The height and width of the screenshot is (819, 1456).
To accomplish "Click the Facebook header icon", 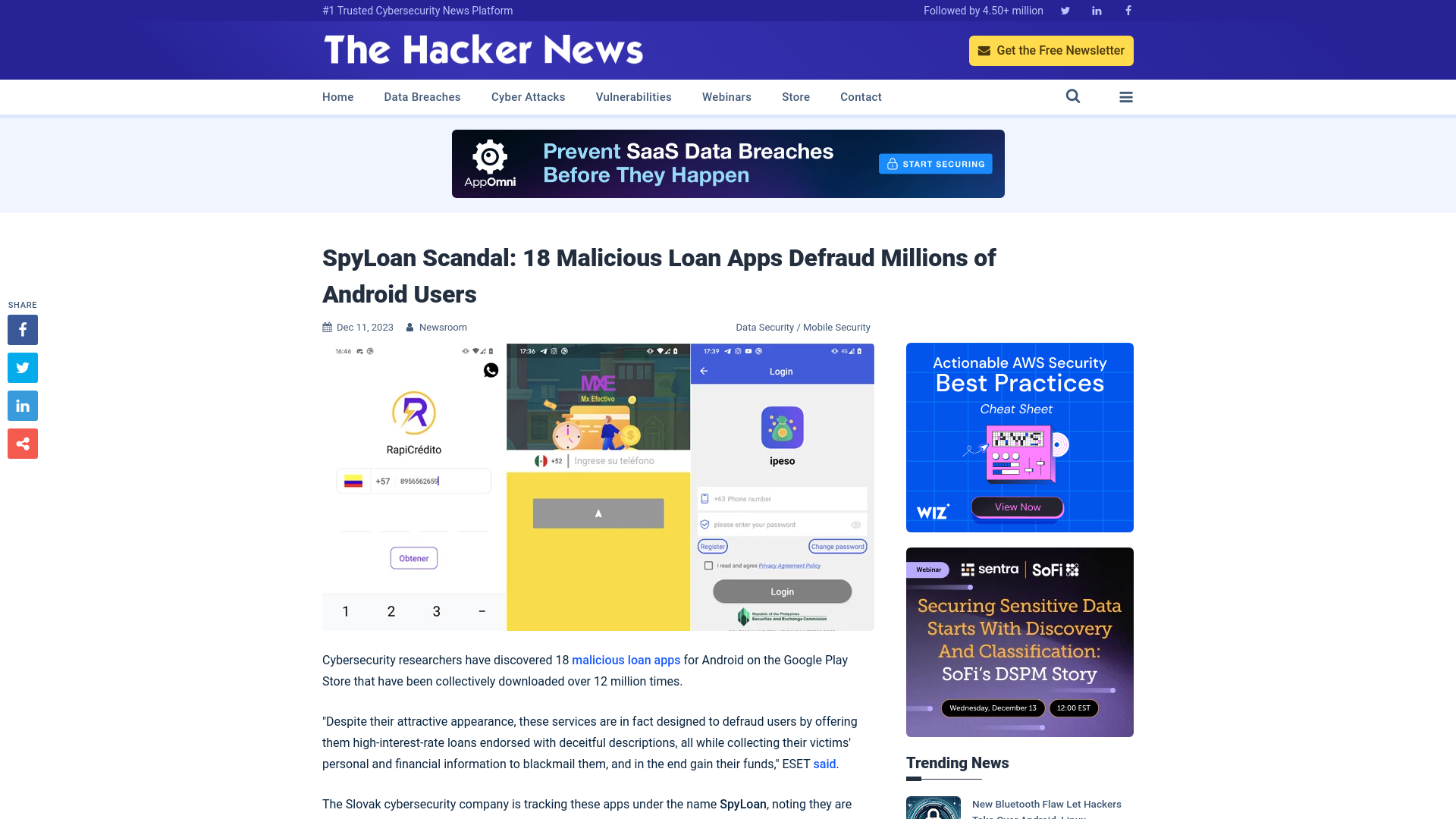I will click(1128, 10).
